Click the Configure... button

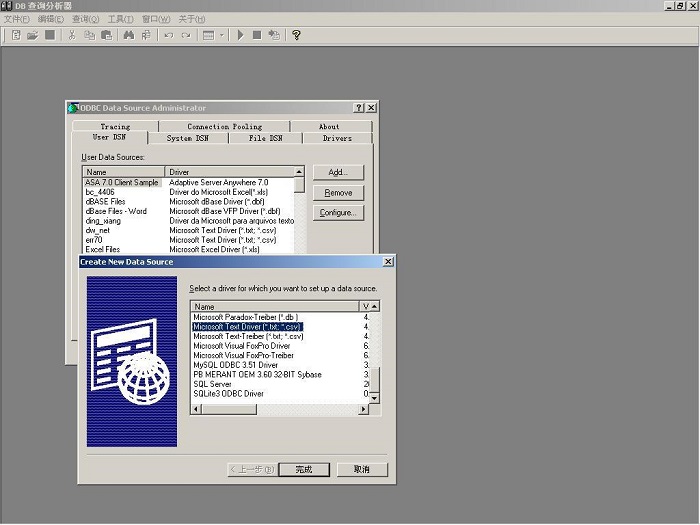click(338, 212)
